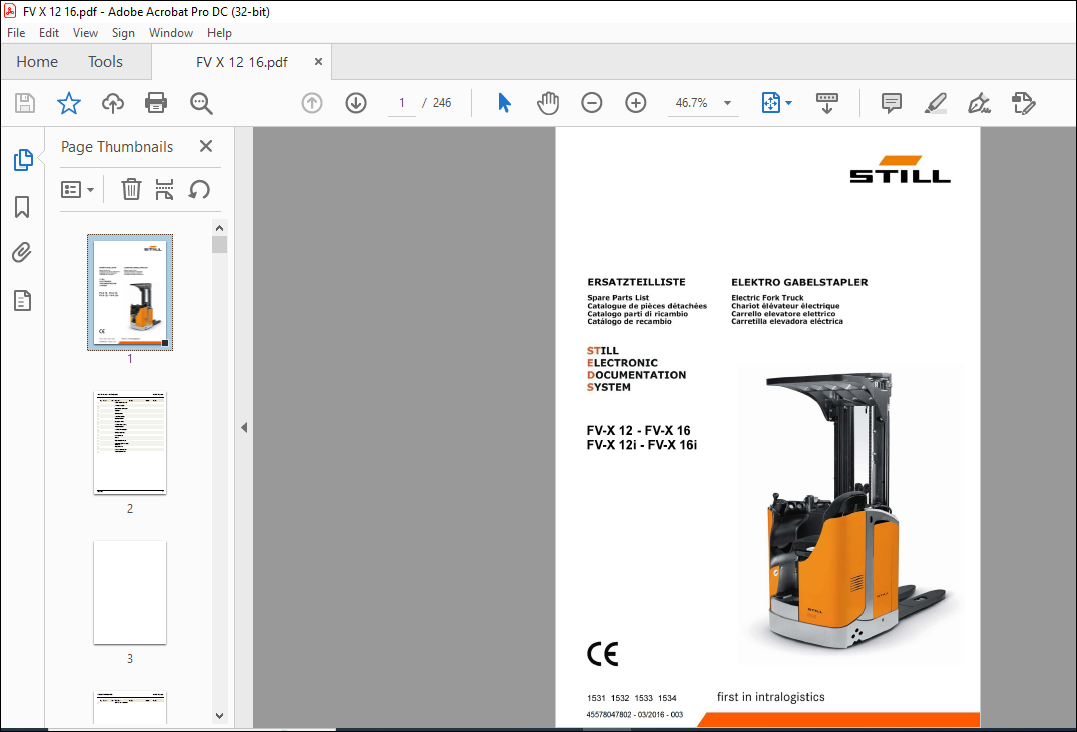Click the 'Spare Parts List' text
Image resolution: width=1077 pixels, height=732 pixels.
point(617,298)
